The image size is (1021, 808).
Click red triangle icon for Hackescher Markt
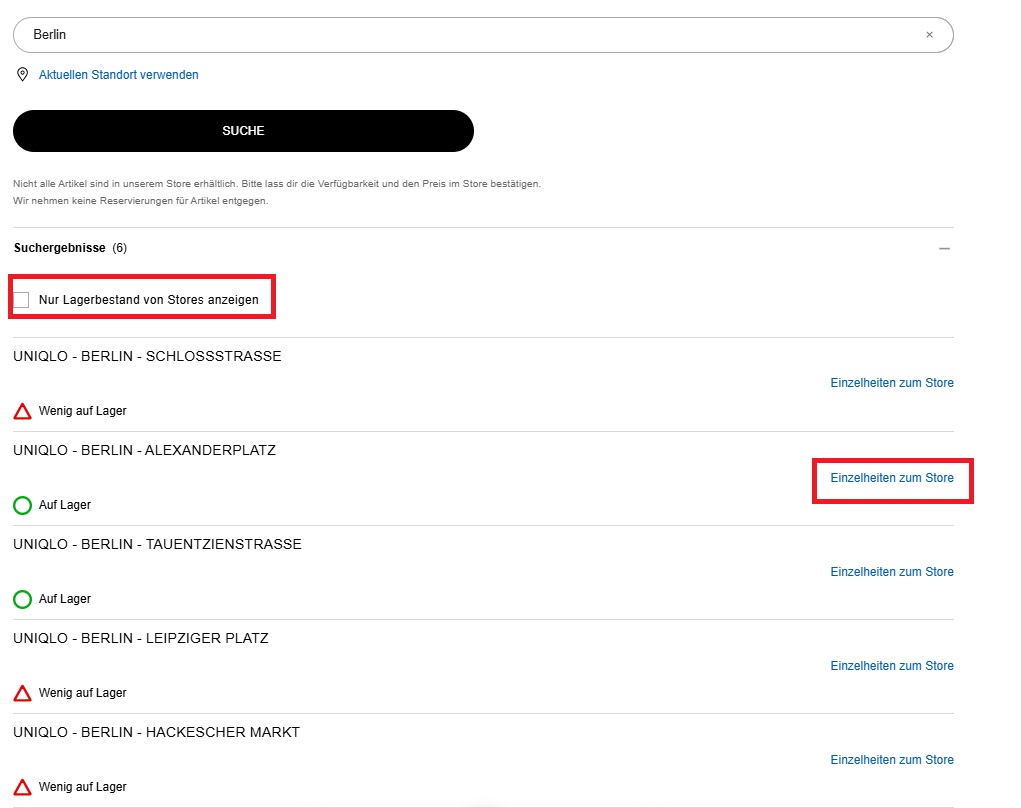click(x=22, y=787)
